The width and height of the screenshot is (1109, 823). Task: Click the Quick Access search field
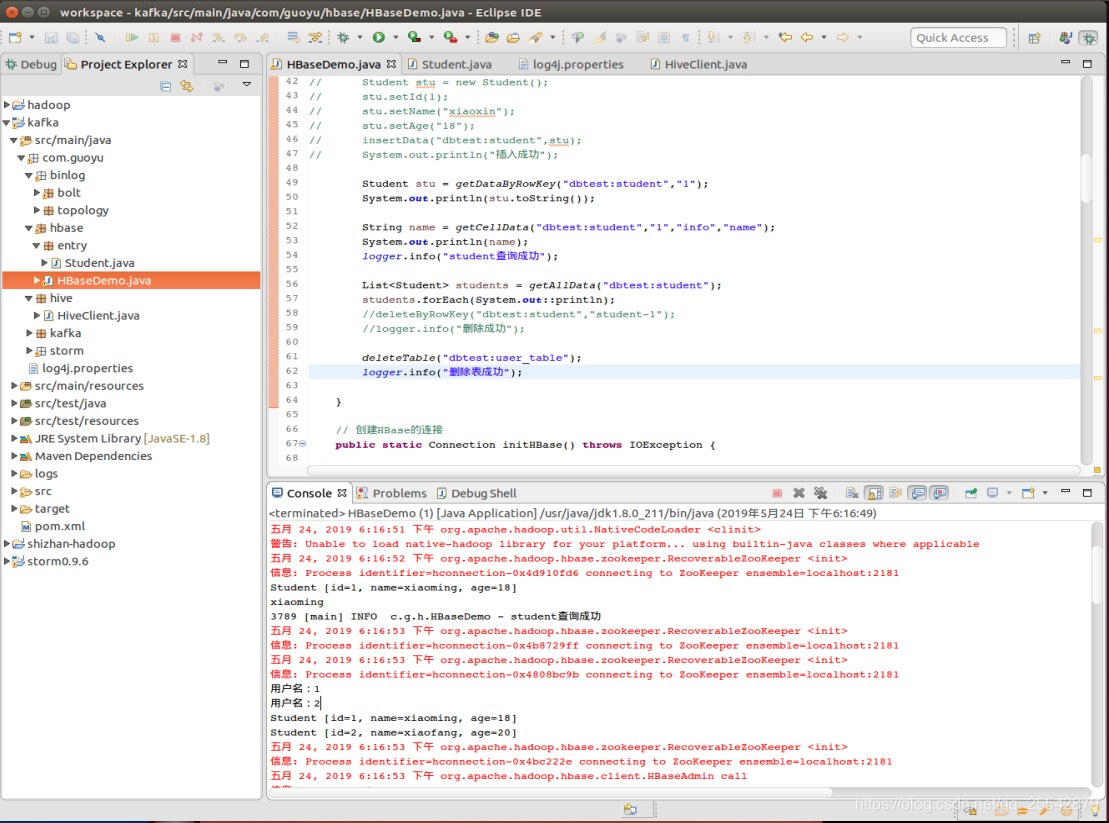pyautogui.click(x=958, y=37)
